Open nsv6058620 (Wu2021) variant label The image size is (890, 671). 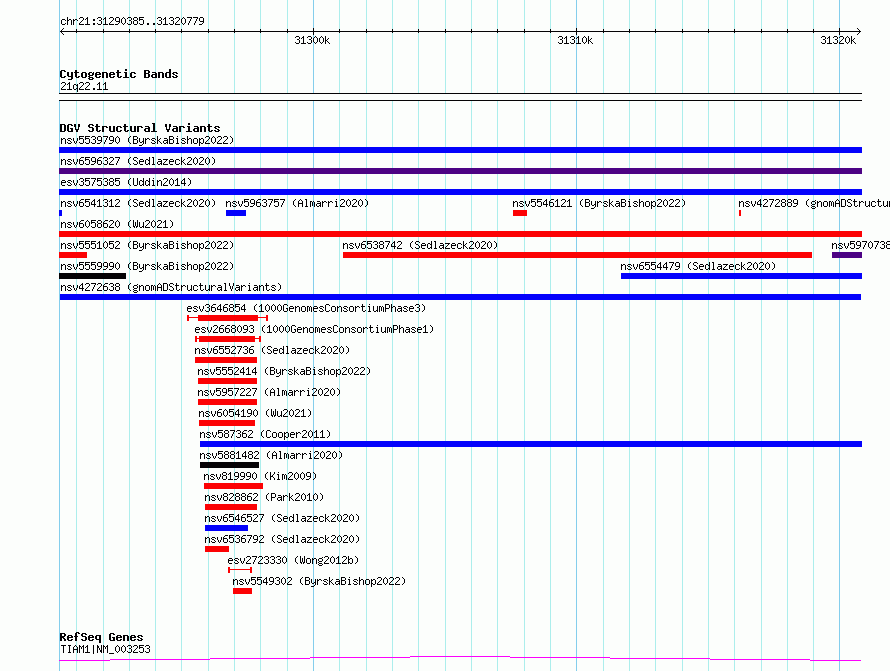(117, 224)
